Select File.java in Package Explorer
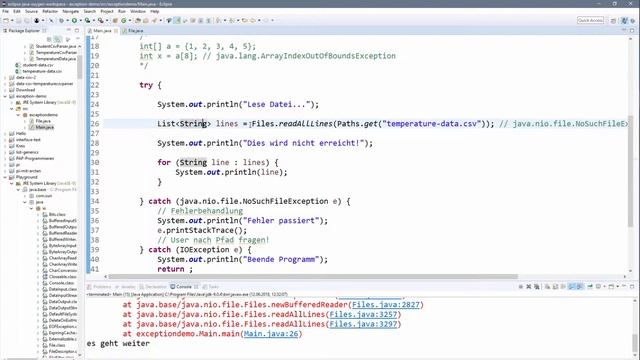 coord(43,121)
